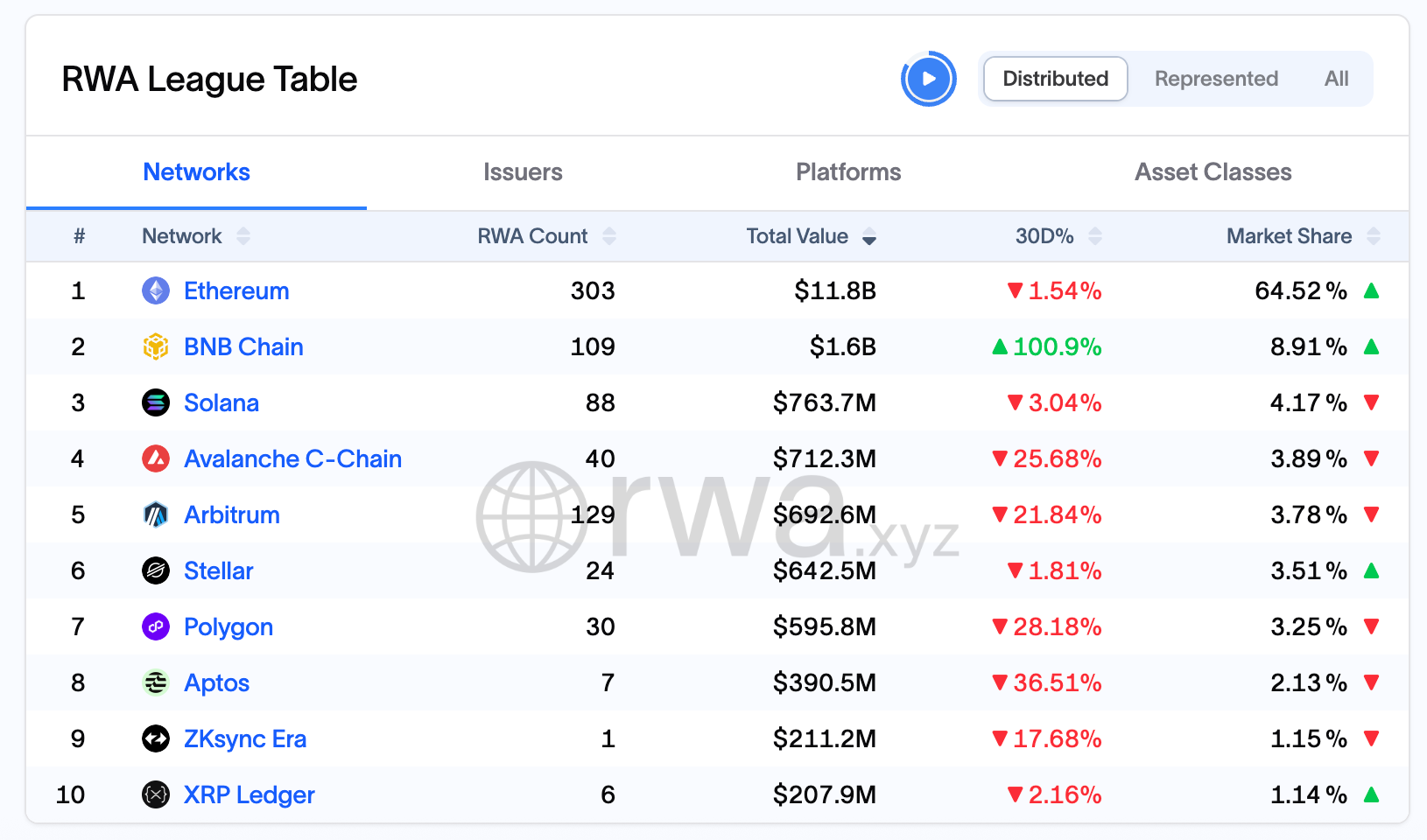Viewport: 1427px width, 840px height.
Task: Open the Polygon network link
Action: [x=228, y=626]
